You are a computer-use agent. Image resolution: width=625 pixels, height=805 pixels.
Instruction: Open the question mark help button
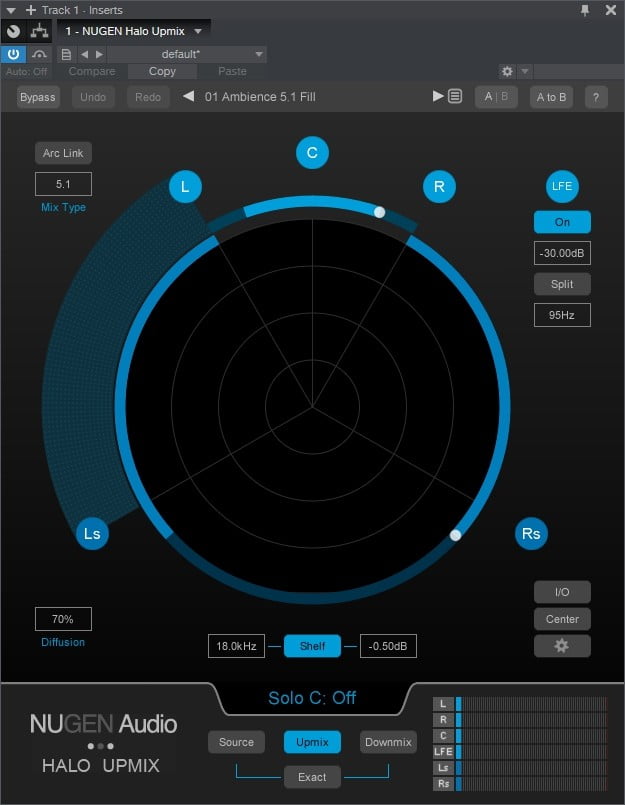(596, 97)
